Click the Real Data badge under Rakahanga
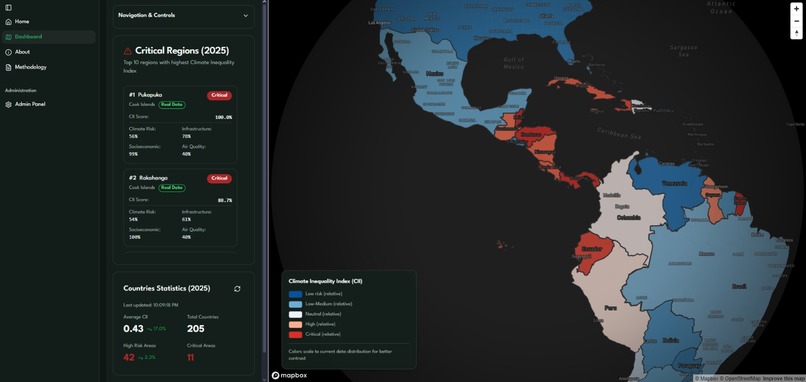 (172, 188)
